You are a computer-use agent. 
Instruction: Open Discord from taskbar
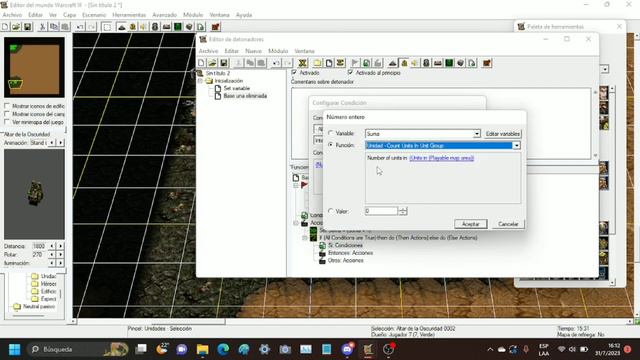click(347, 349)
